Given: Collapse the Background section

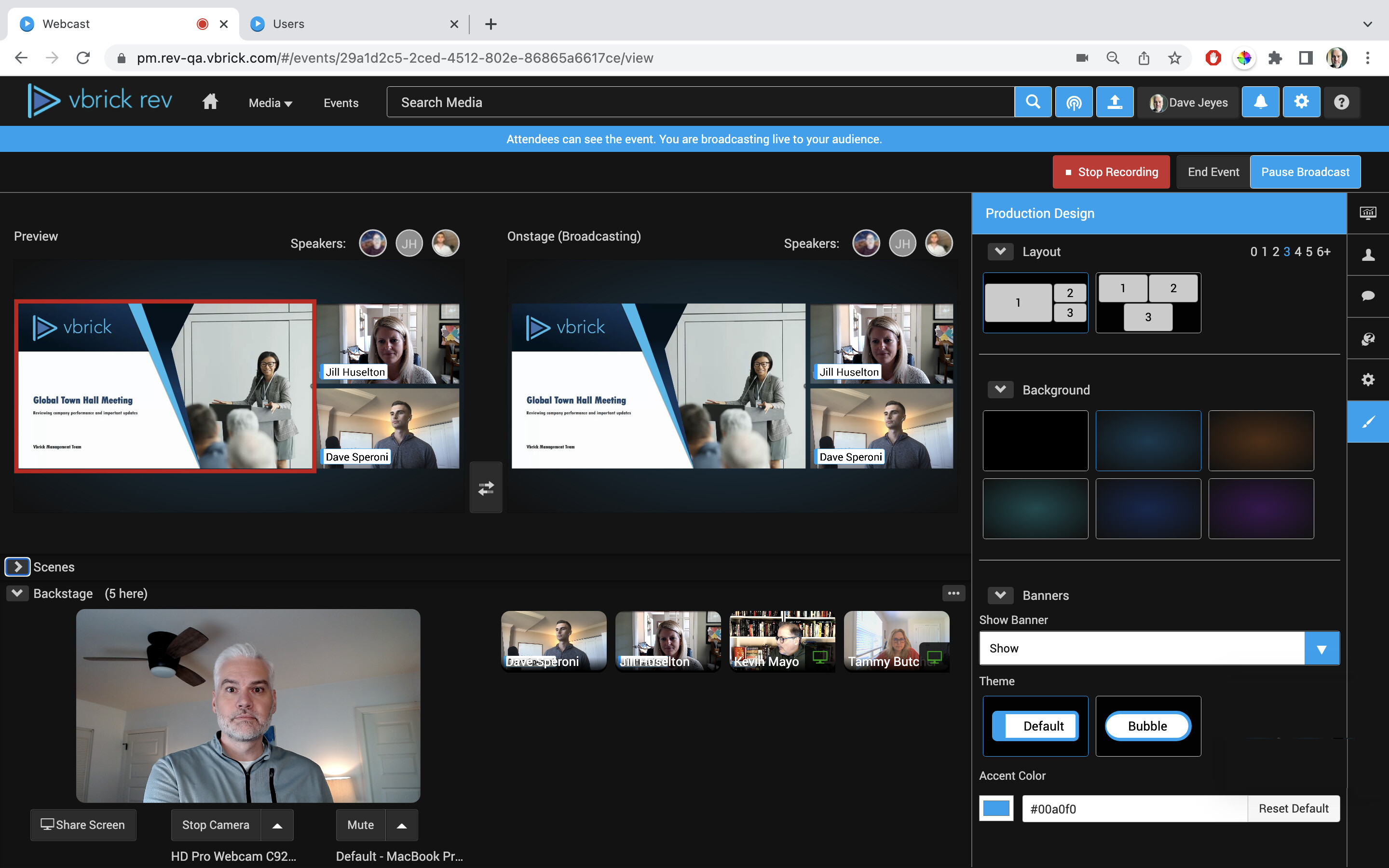Looking at the screenshot, I should 1000,390.
